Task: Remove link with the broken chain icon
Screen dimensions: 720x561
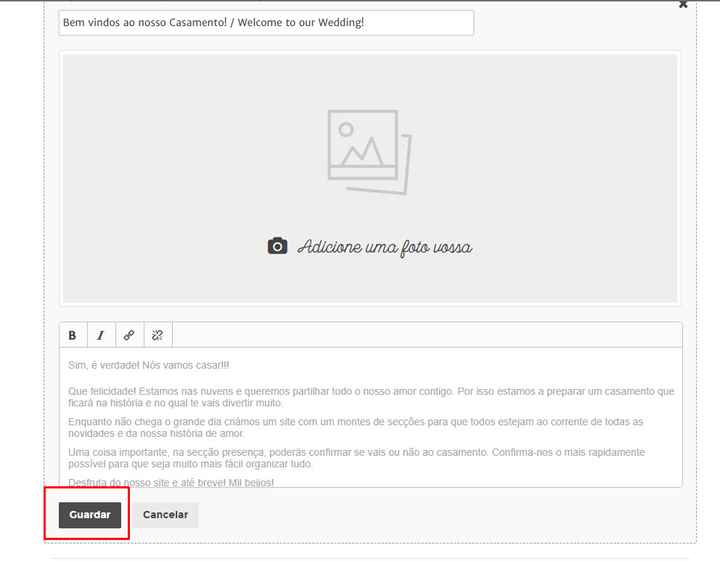Action: pos(158,335)
